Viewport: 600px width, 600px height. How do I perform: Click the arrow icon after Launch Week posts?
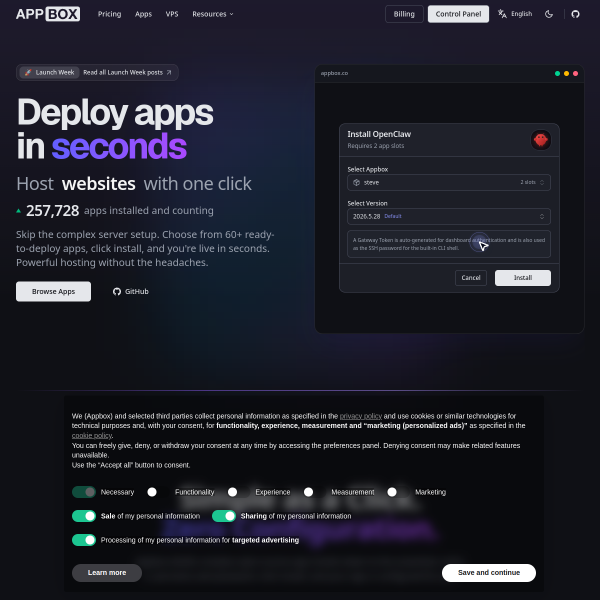[x=169, y=72]
